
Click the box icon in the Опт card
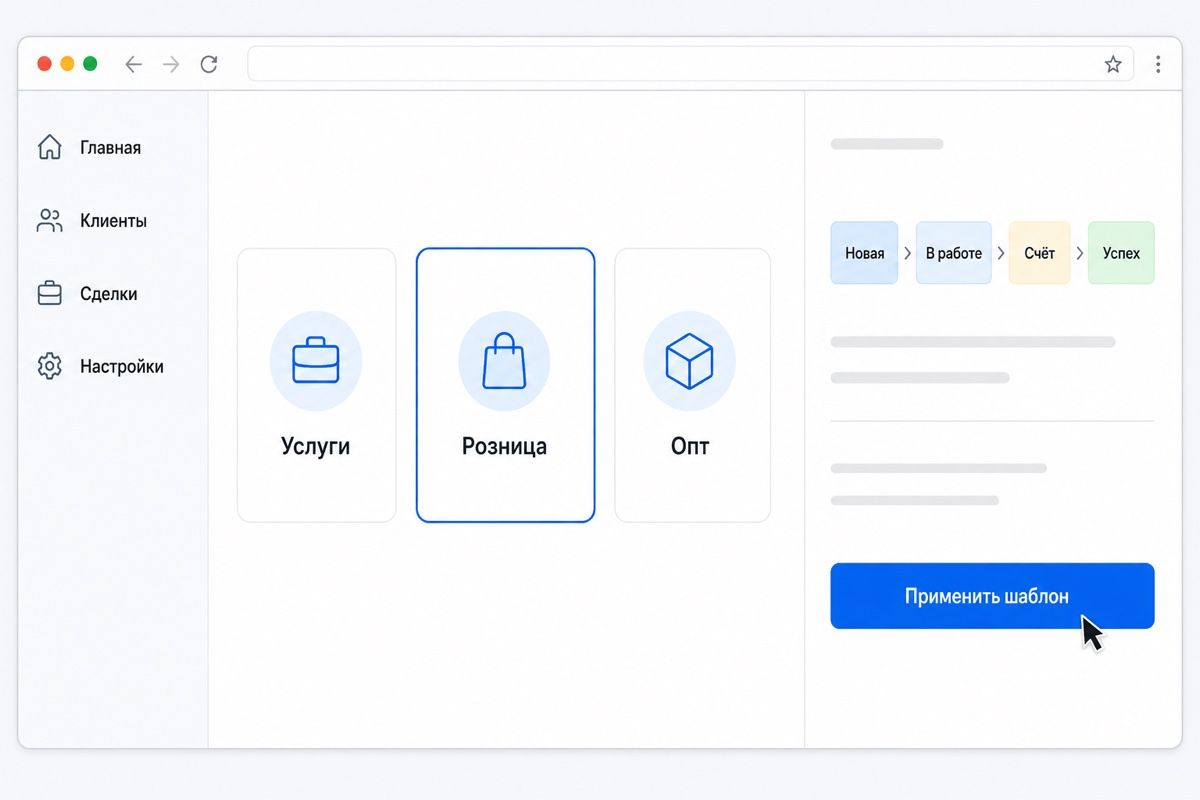[x=690, y=360]
